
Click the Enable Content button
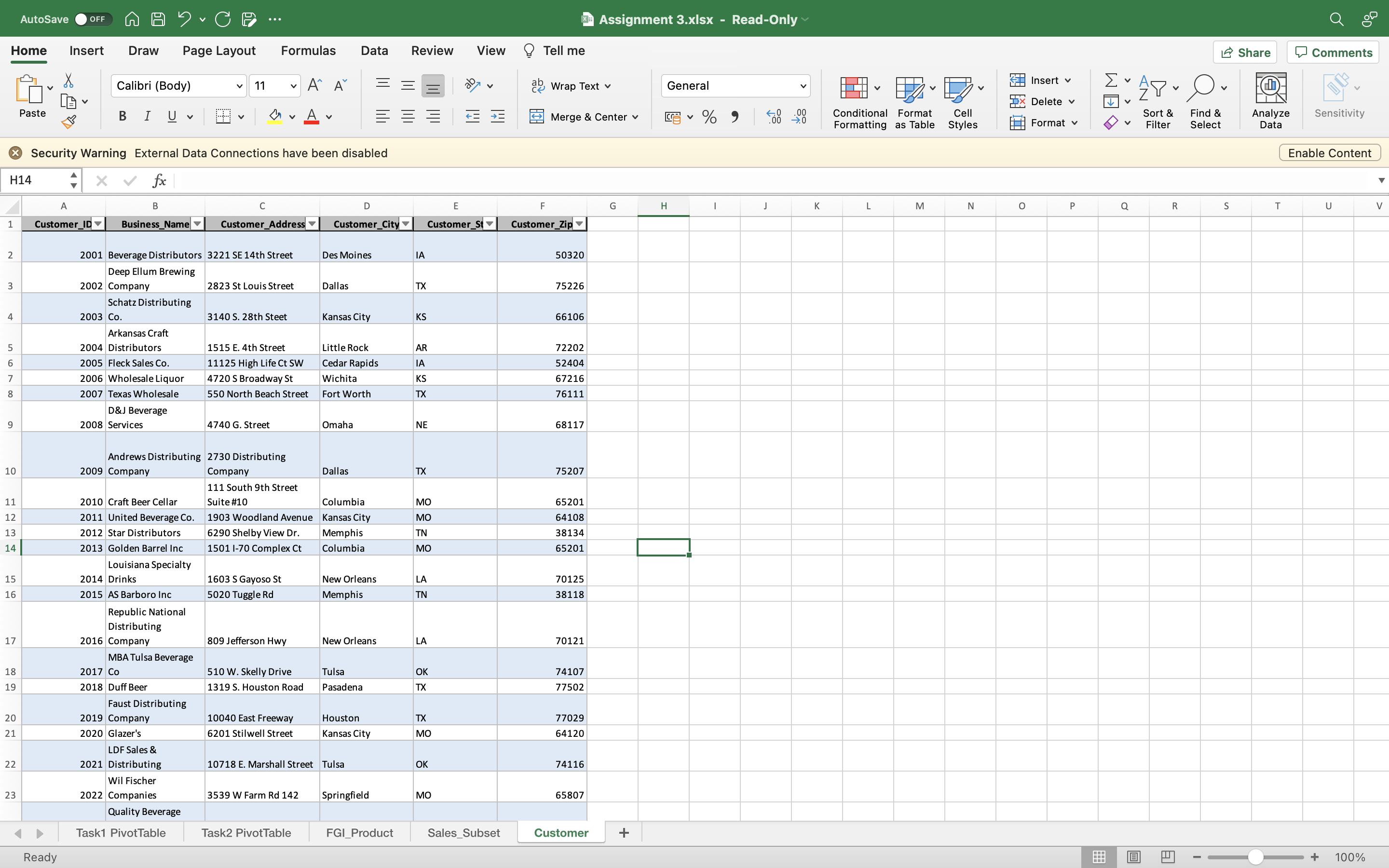(1329, 152)
